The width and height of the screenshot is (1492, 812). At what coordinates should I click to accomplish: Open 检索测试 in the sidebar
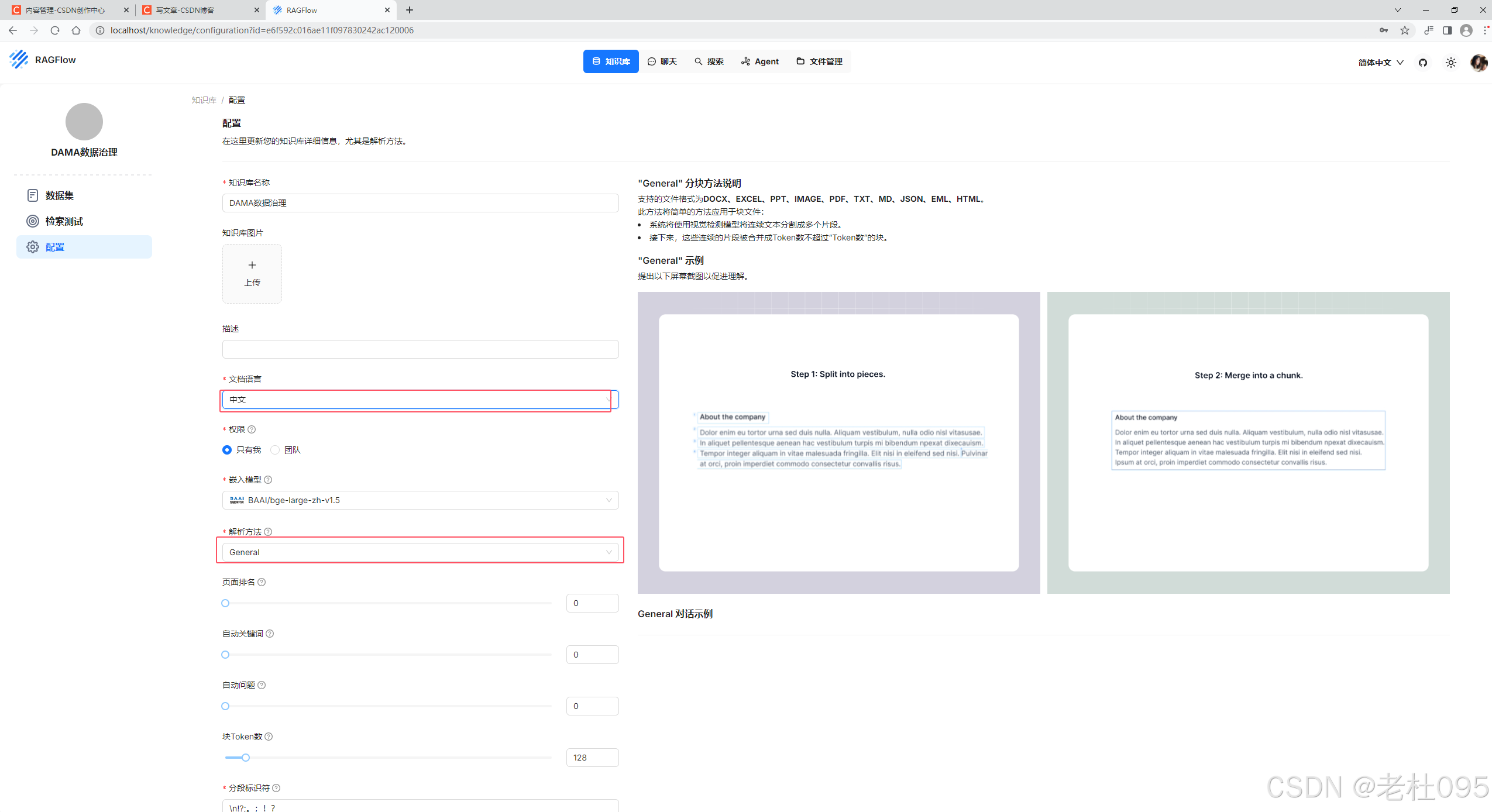click(x=64, y=221)
